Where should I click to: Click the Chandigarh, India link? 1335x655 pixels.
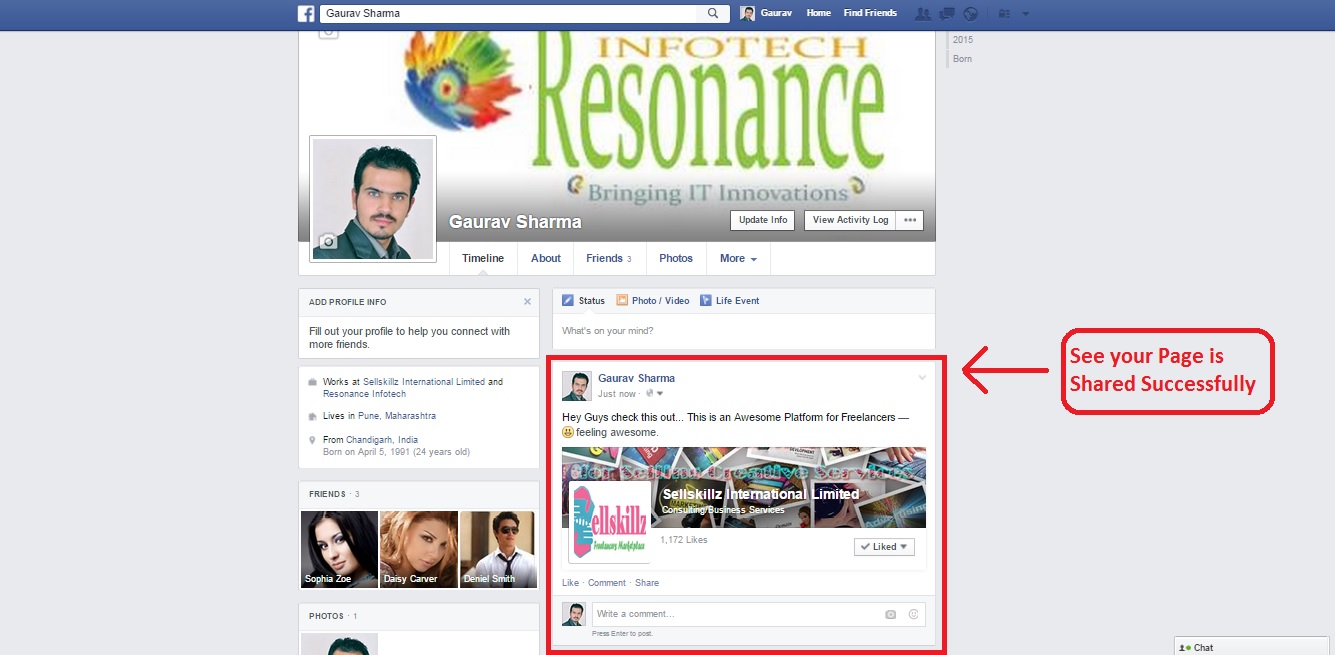pos(382,440)
